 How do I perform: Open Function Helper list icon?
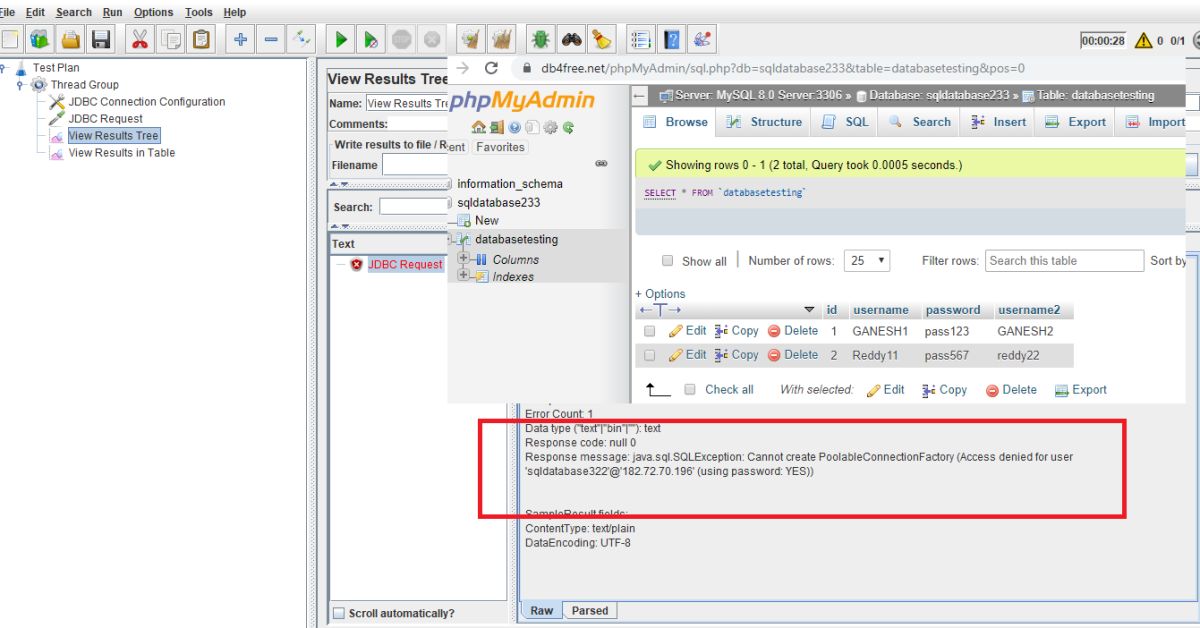[x=640, y=39]
